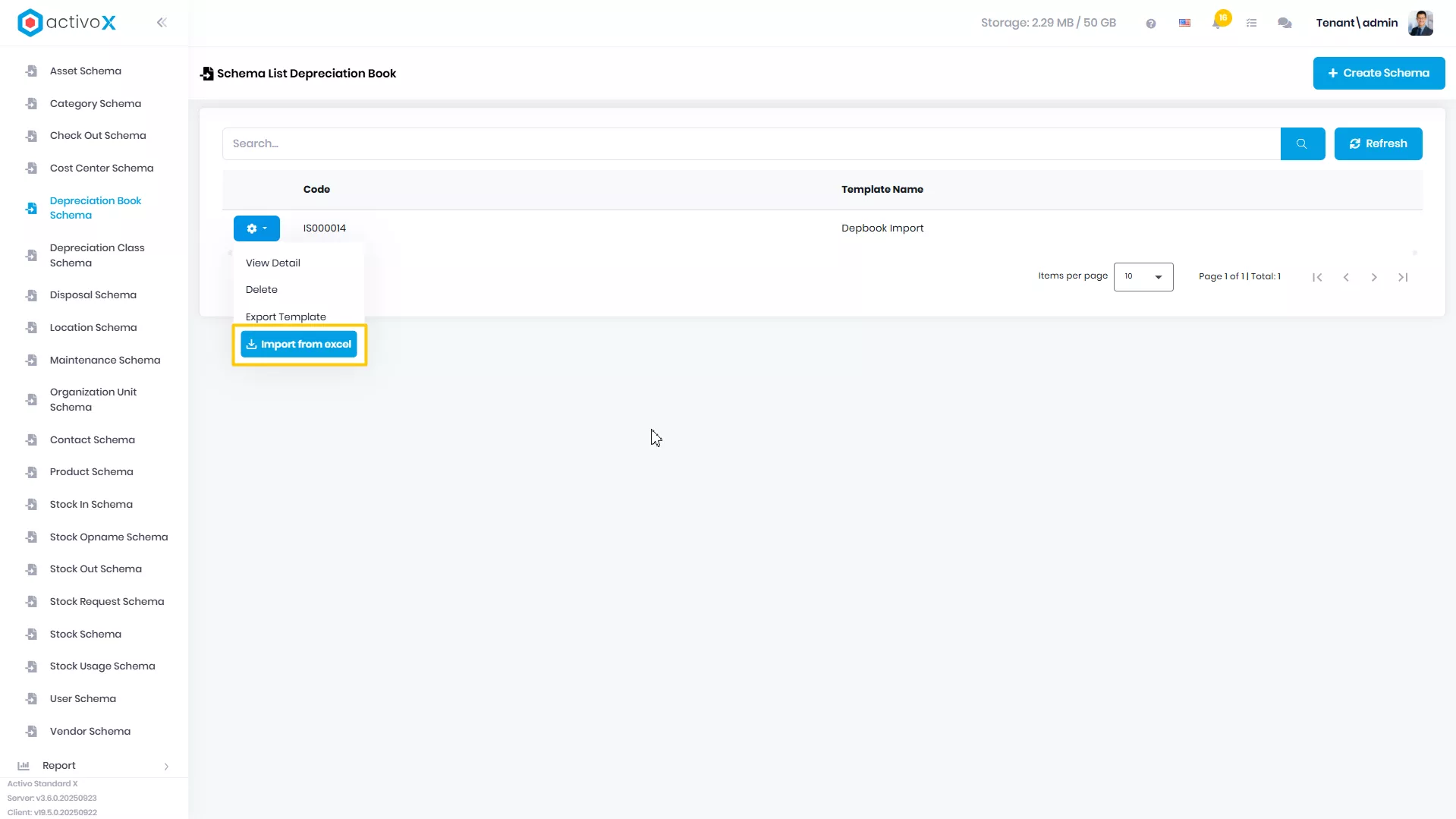Click the Depbook Import template name cell
This screenshot has height=819, width=1456.
coord(882,228)
